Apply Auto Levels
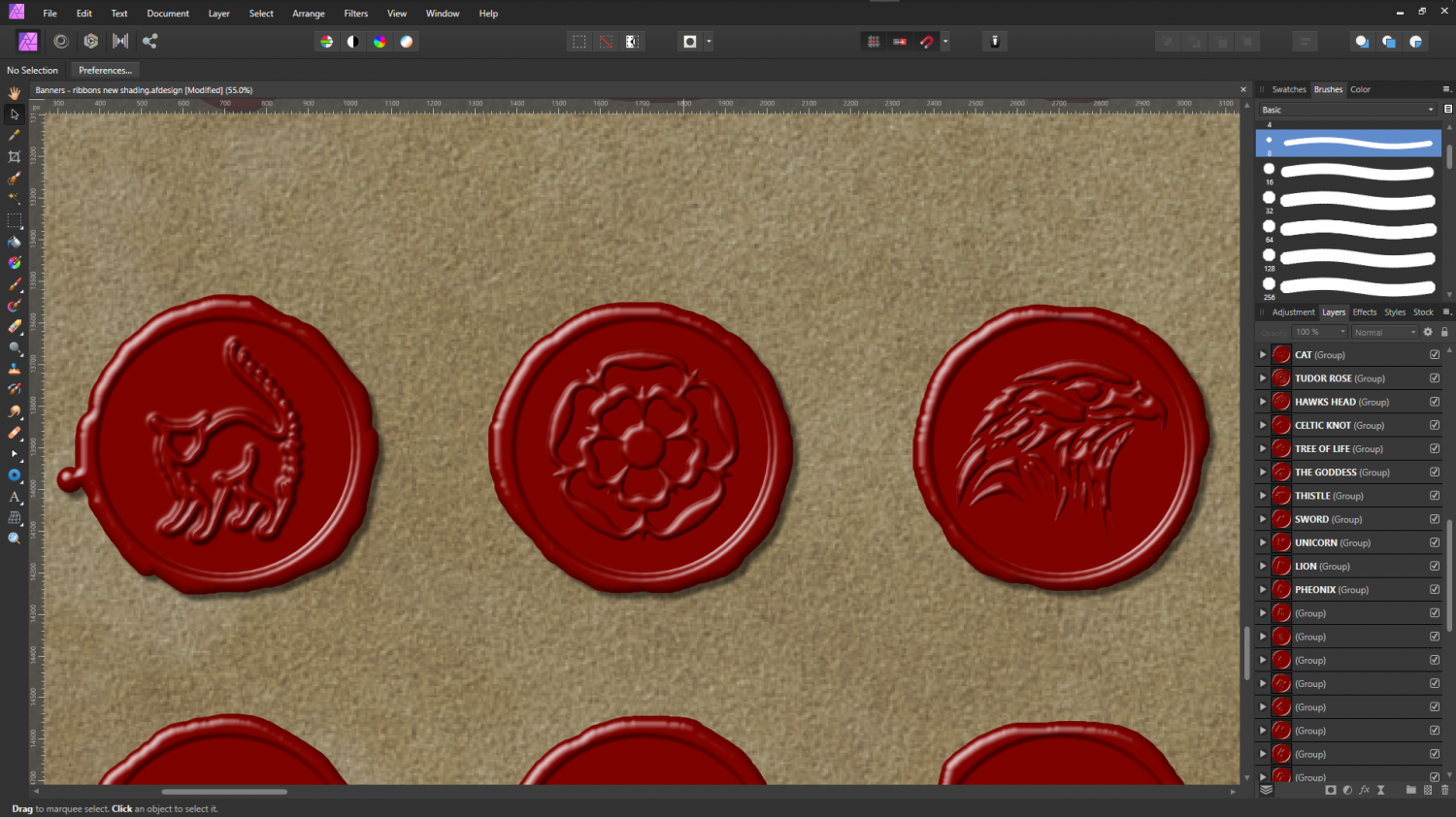 pos(326,42)
